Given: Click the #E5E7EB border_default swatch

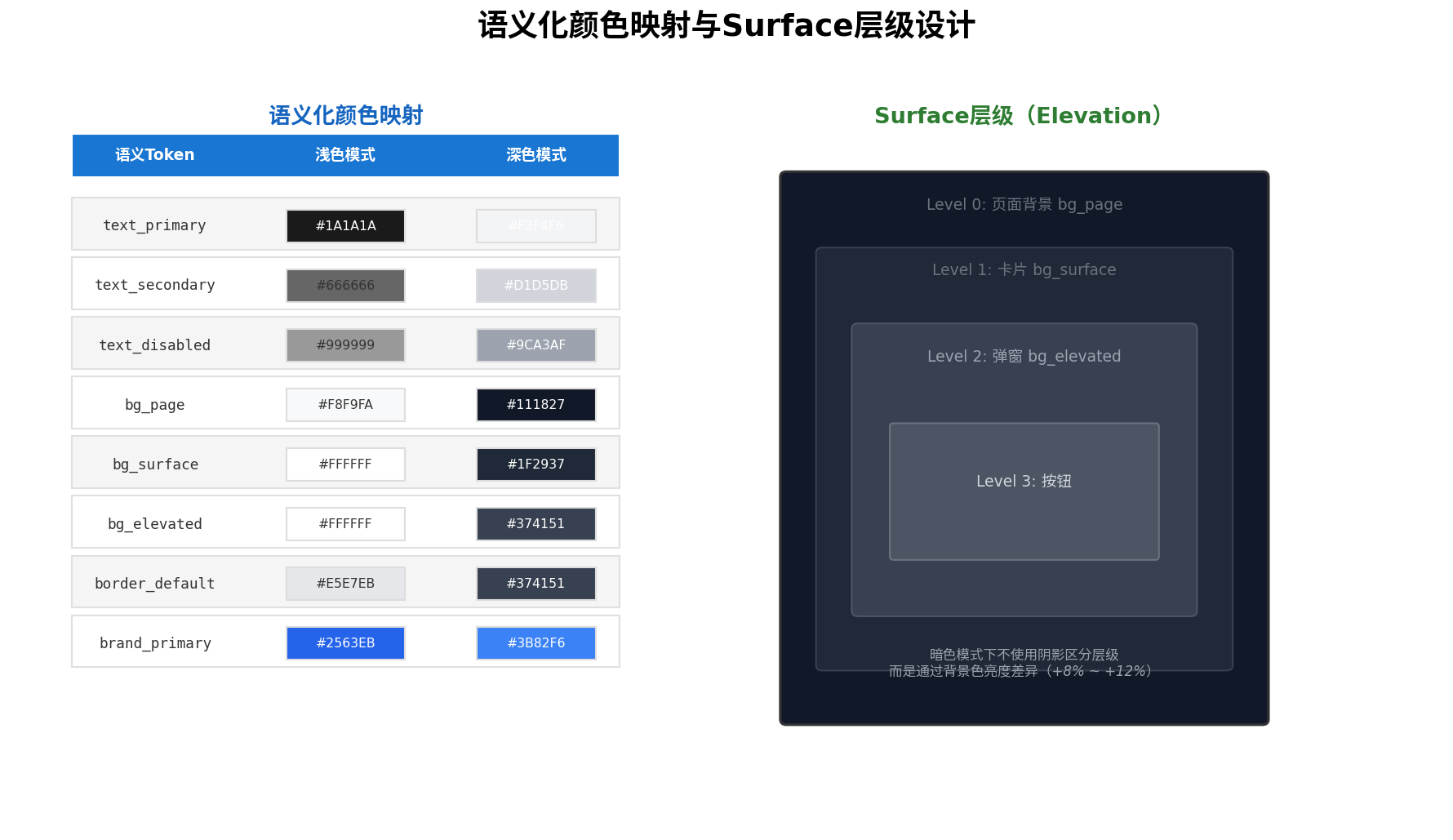Looking at the screenshot, I should (345, 584).
